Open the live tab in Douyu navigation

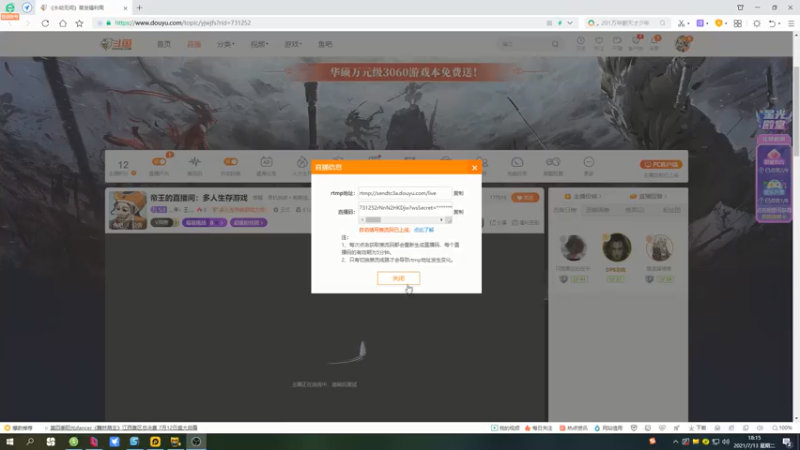(x=194, y=44)
